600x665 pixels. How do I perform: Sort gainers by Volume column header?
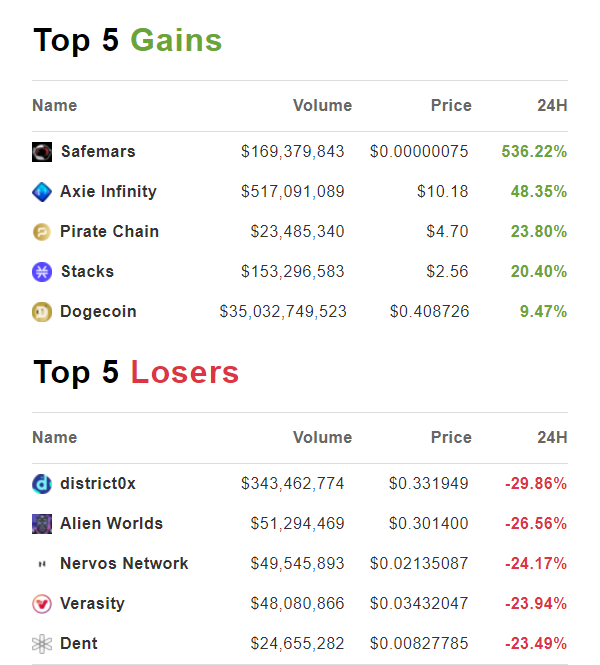tap(323, 105)
